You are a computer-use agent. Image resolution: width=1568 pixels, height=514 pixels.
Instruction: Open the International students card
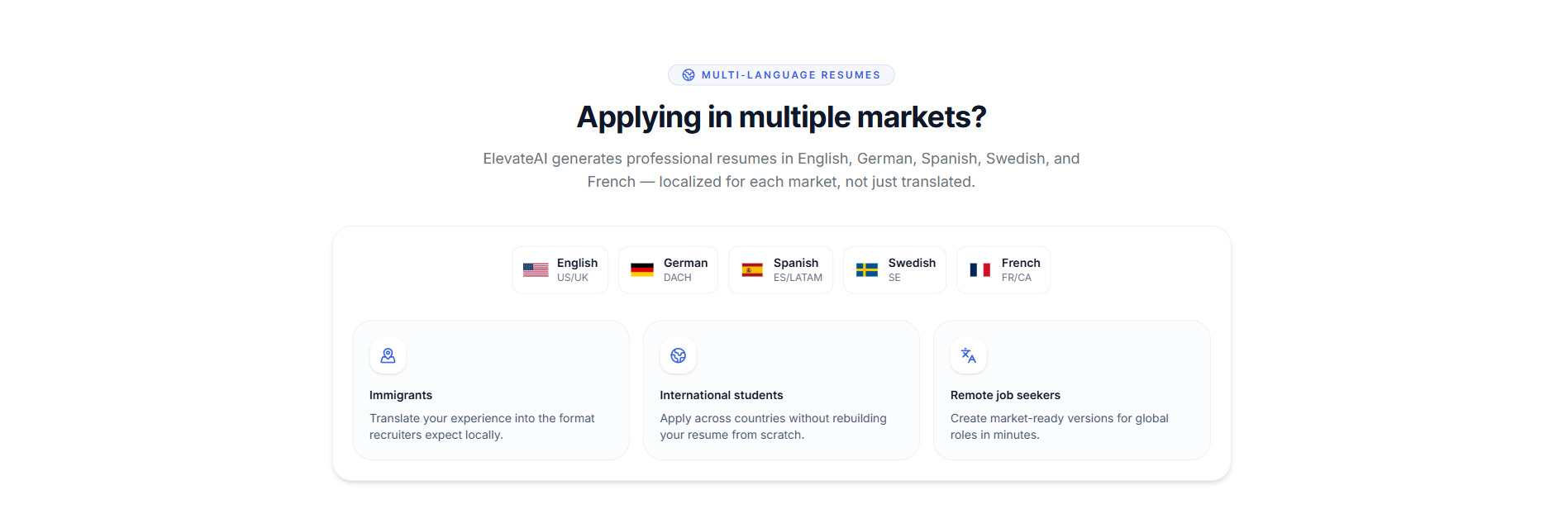(x=780, y=390)
